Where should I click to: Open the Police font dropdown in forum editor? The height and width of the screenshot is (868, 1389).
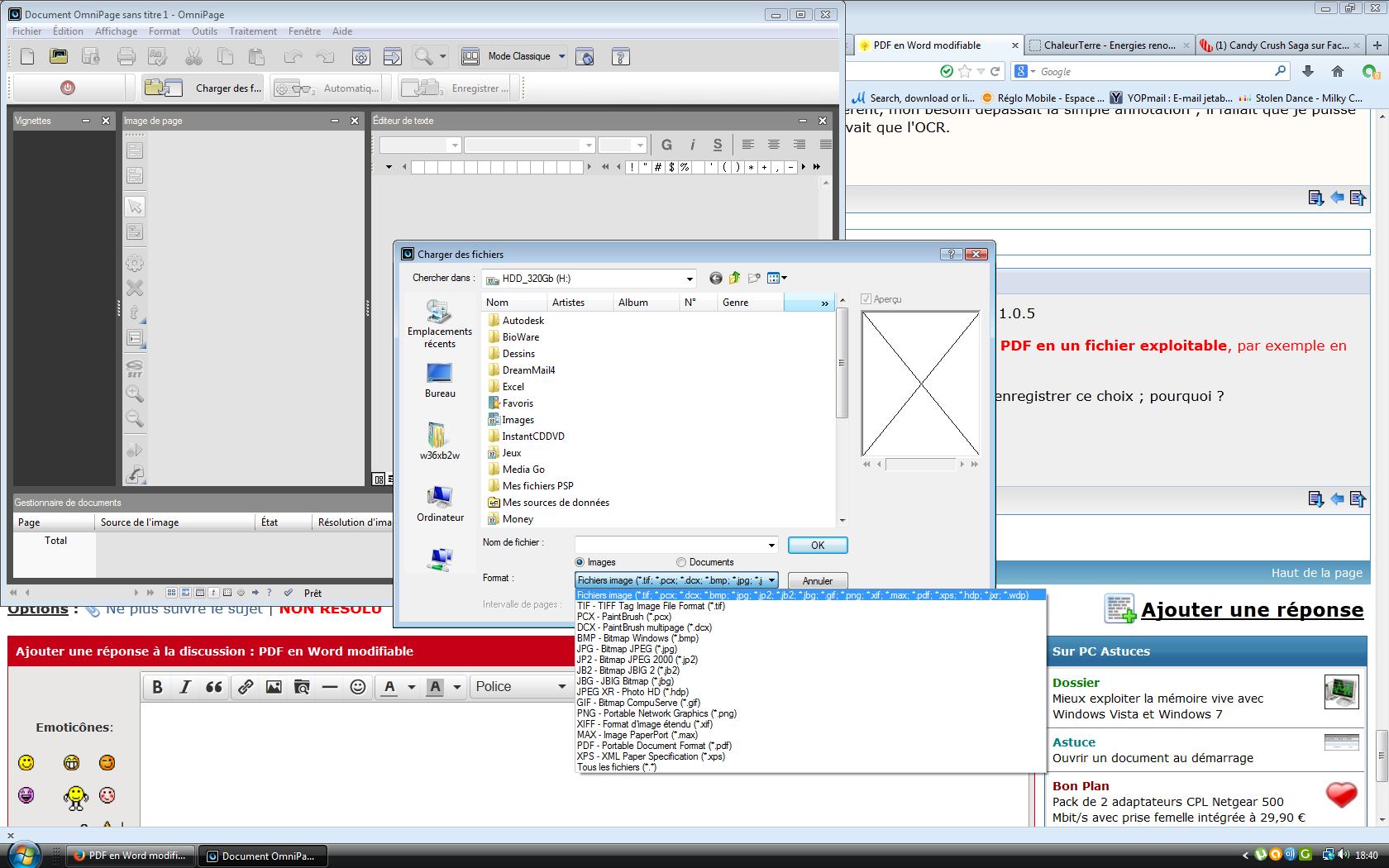point(521,687)
